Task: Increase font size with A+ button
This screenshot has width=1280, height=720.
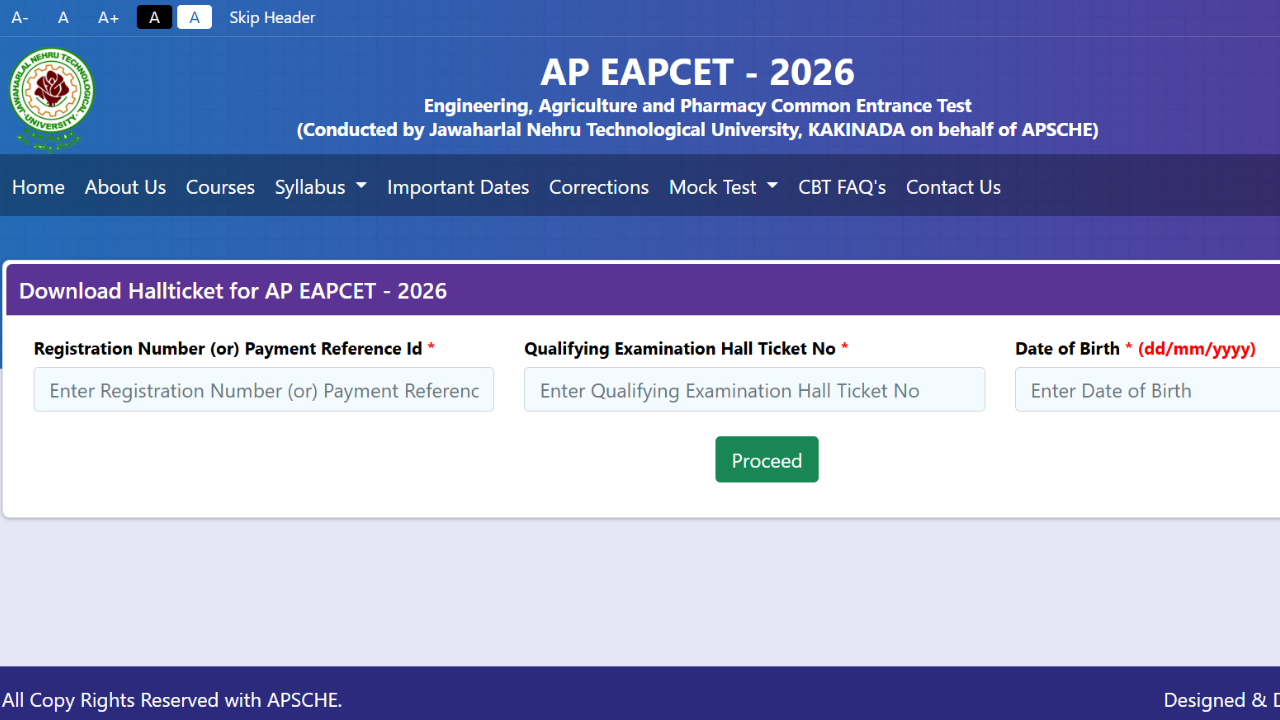Action: [x=108, y=18]
